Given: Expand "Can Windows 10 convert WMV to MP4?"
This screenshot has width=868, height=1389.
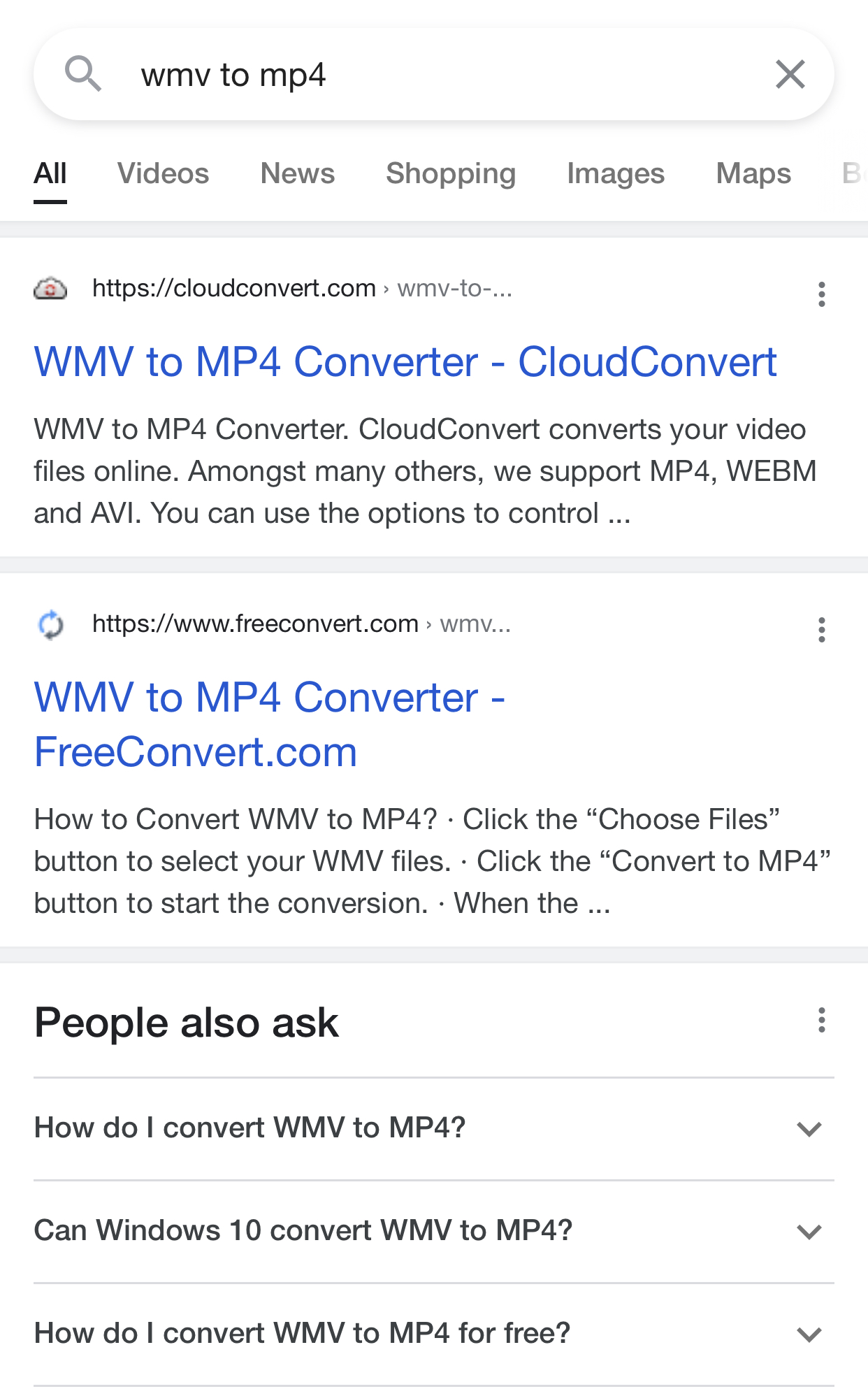Looking at the screenshot, I should 434,1231.
